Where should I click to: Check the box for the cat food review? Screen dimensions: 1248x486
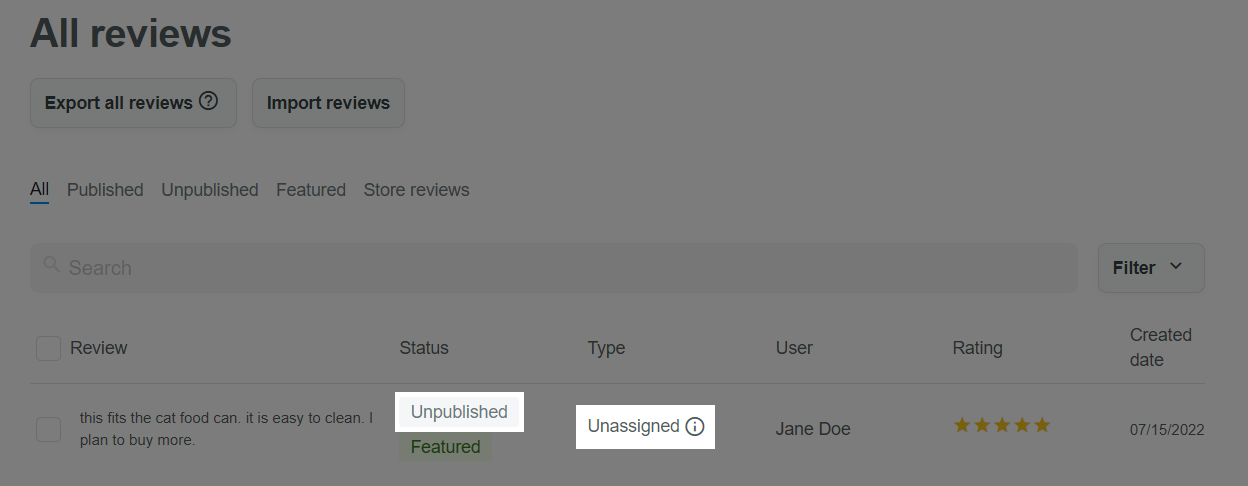point(48,429)
